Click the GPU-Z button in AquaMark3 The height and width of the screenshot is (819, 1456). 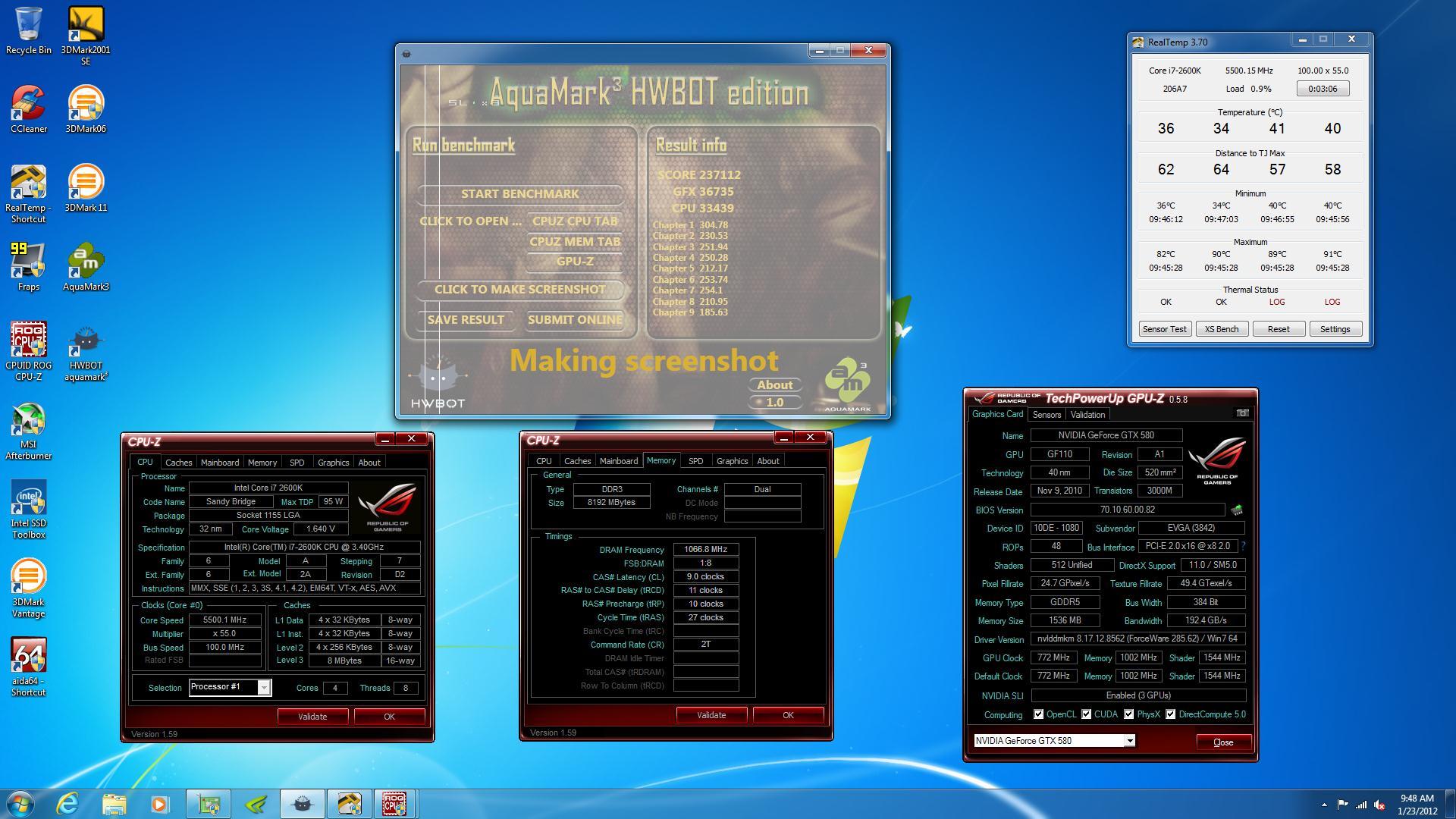click(575, 262)
